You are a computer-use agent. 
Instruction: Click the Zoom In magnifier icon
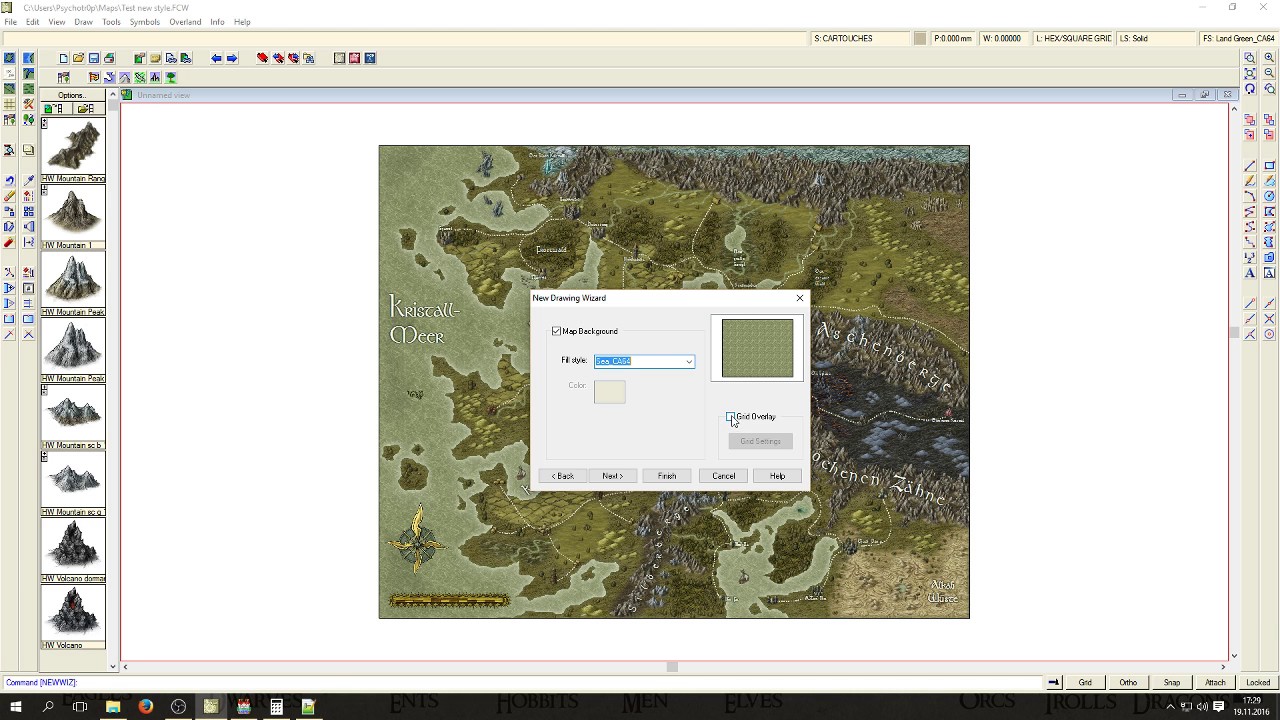(1269, 58)
